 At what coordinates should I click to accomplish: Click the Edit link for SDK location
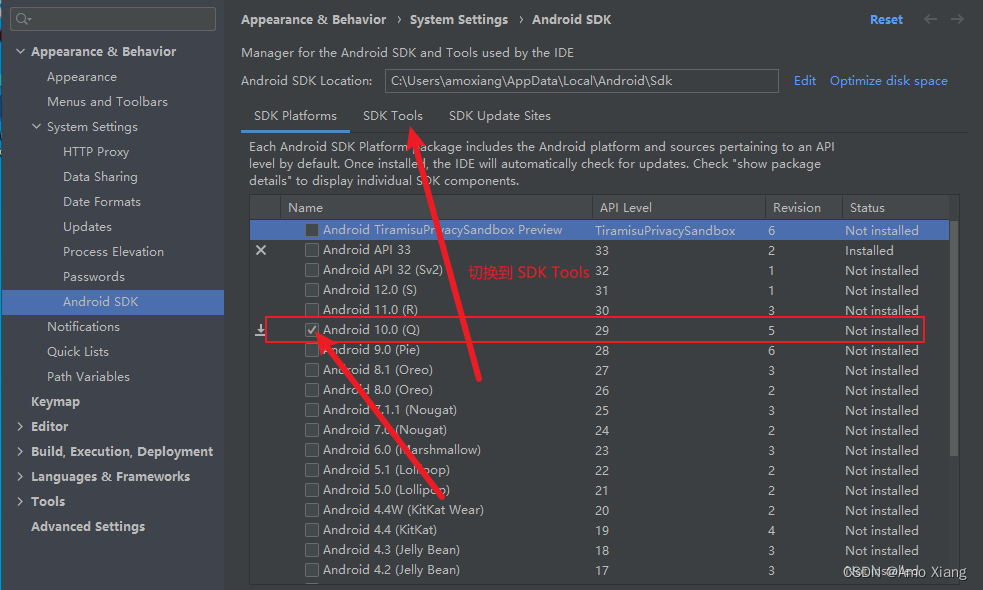point(805,81)
